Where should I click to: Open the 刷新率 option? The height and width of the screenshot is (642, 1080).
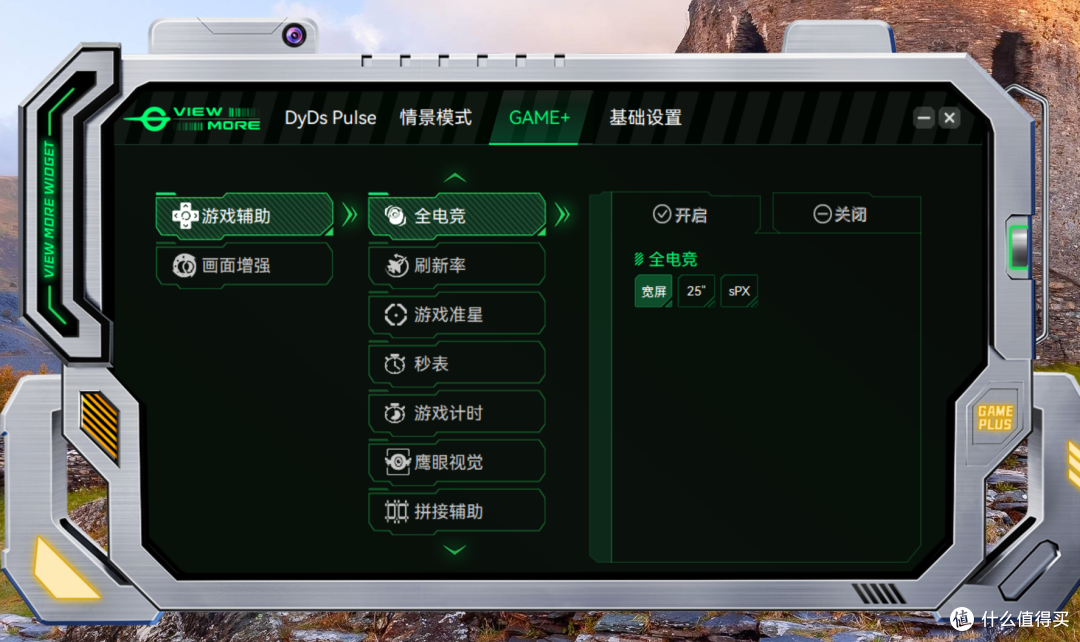[457, 265]
